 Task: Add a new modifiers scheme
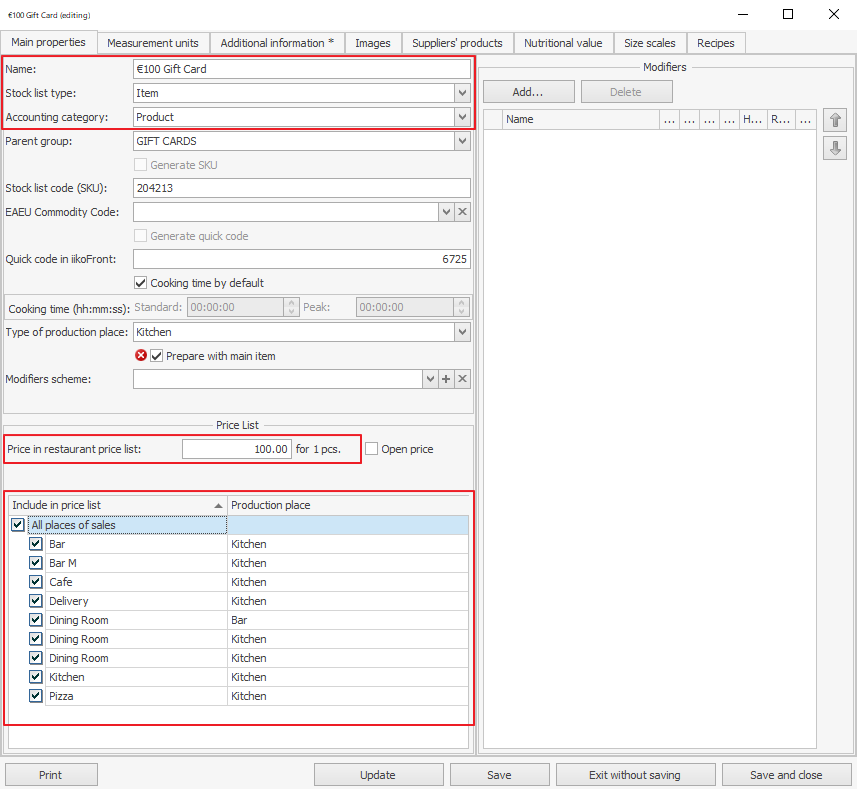pos(446,379)
